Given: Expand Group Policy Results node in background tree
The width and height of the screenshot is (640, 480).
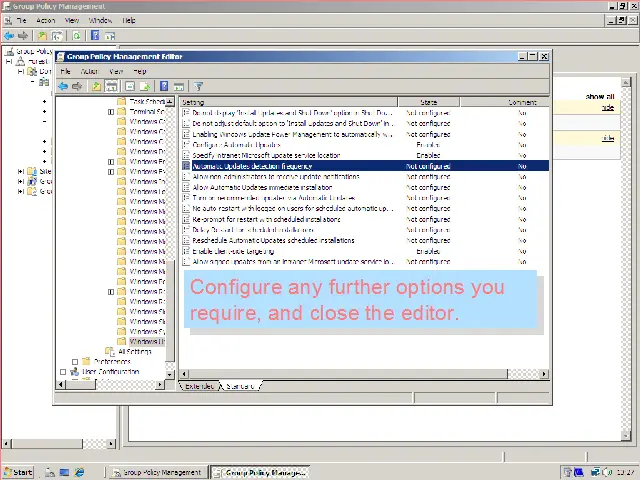Looking at the screenshot, I should (21, 191).
